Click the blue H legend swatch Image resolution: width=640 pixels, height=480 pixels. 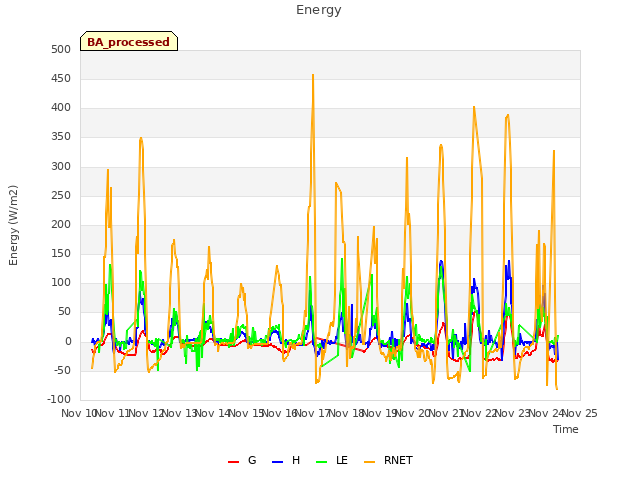[x=277, y=462]
